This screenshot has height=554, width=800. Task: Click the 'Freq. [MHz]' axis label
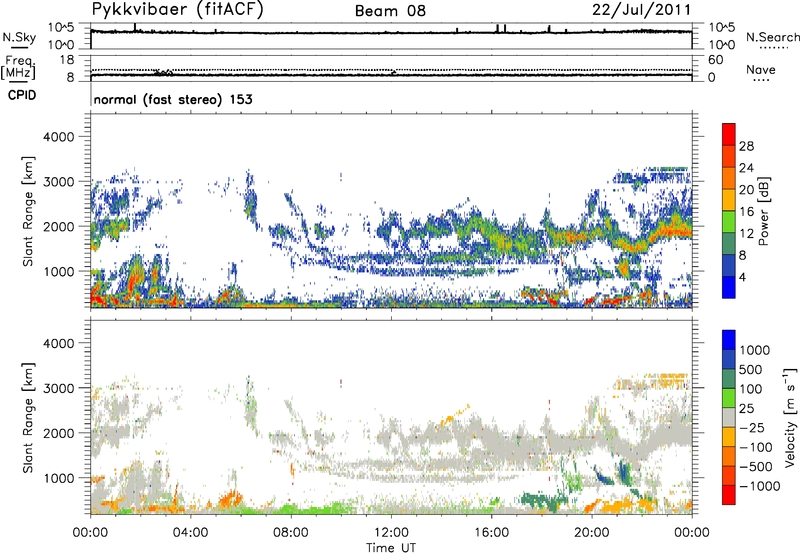click(19, 67)
